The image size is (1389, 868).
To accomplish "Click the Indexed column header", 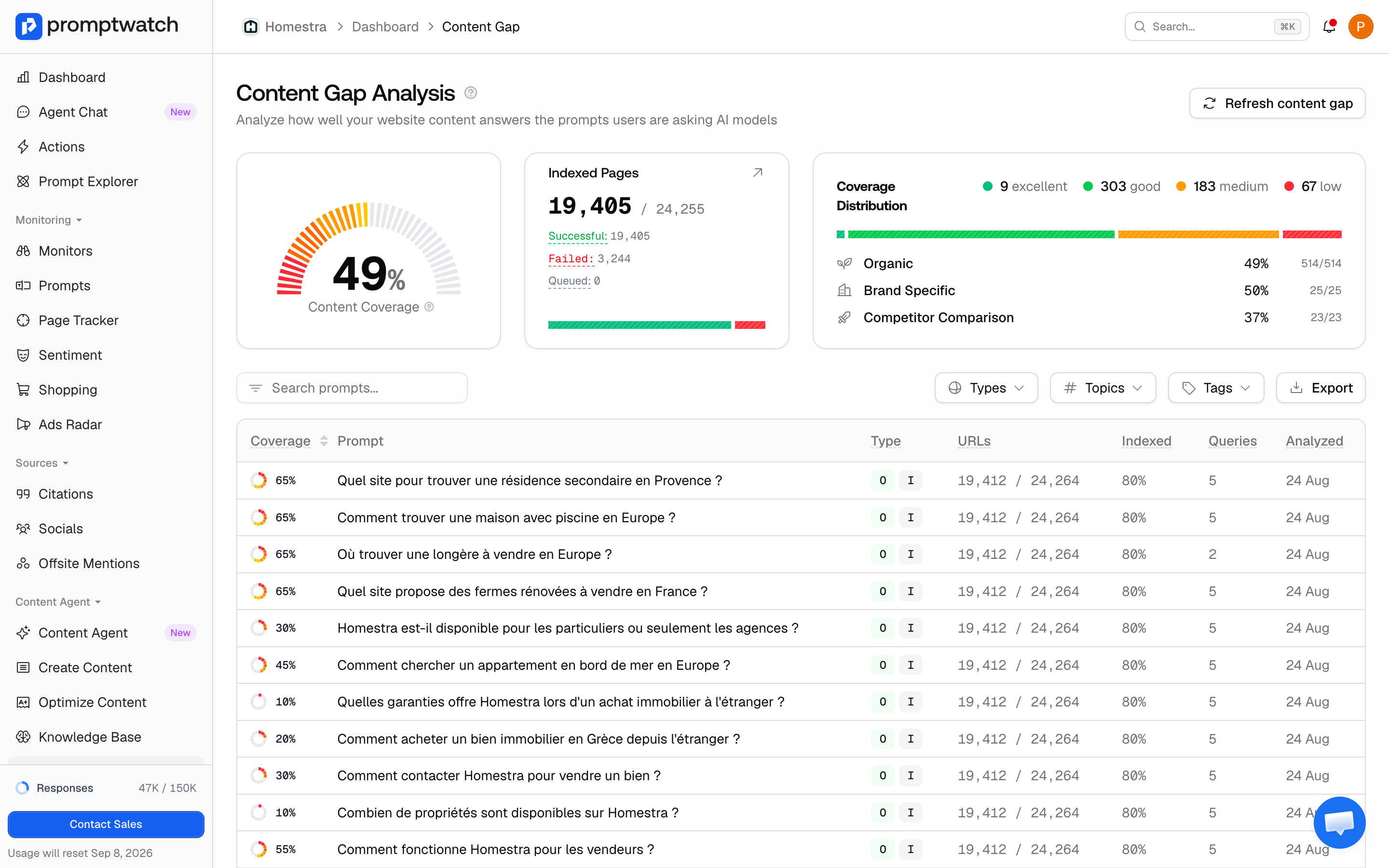I will pos(1146,441).
